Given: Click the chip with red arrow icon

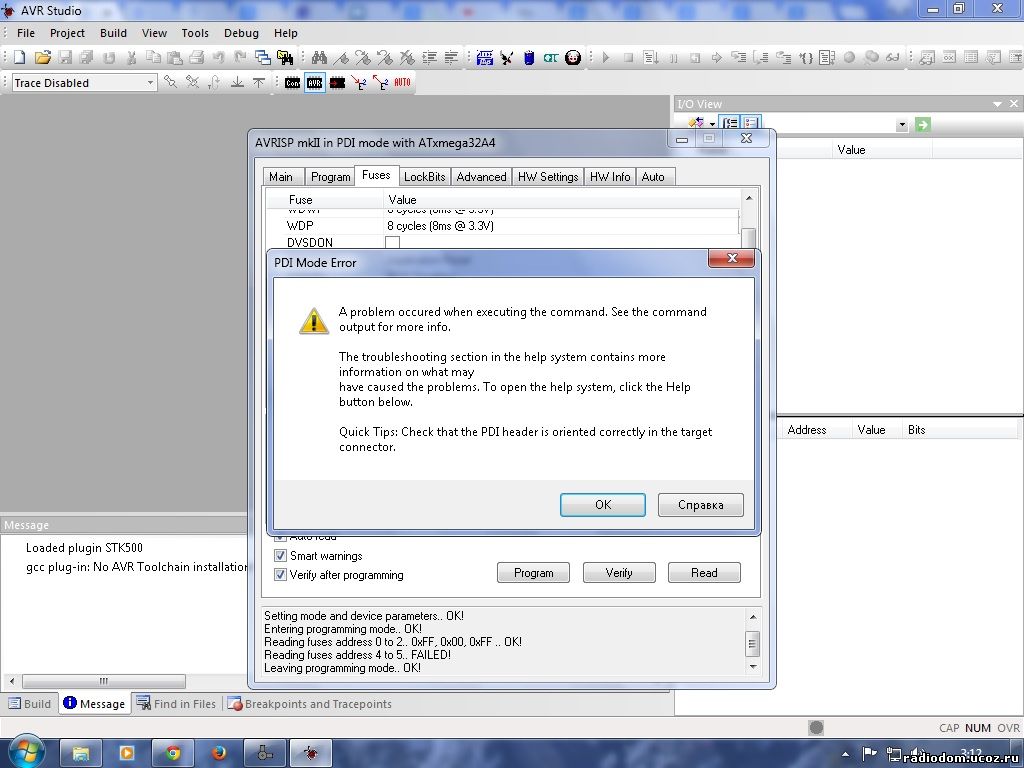Looking at the screenshot, I should pyautogui.click(x=337, y=82).
